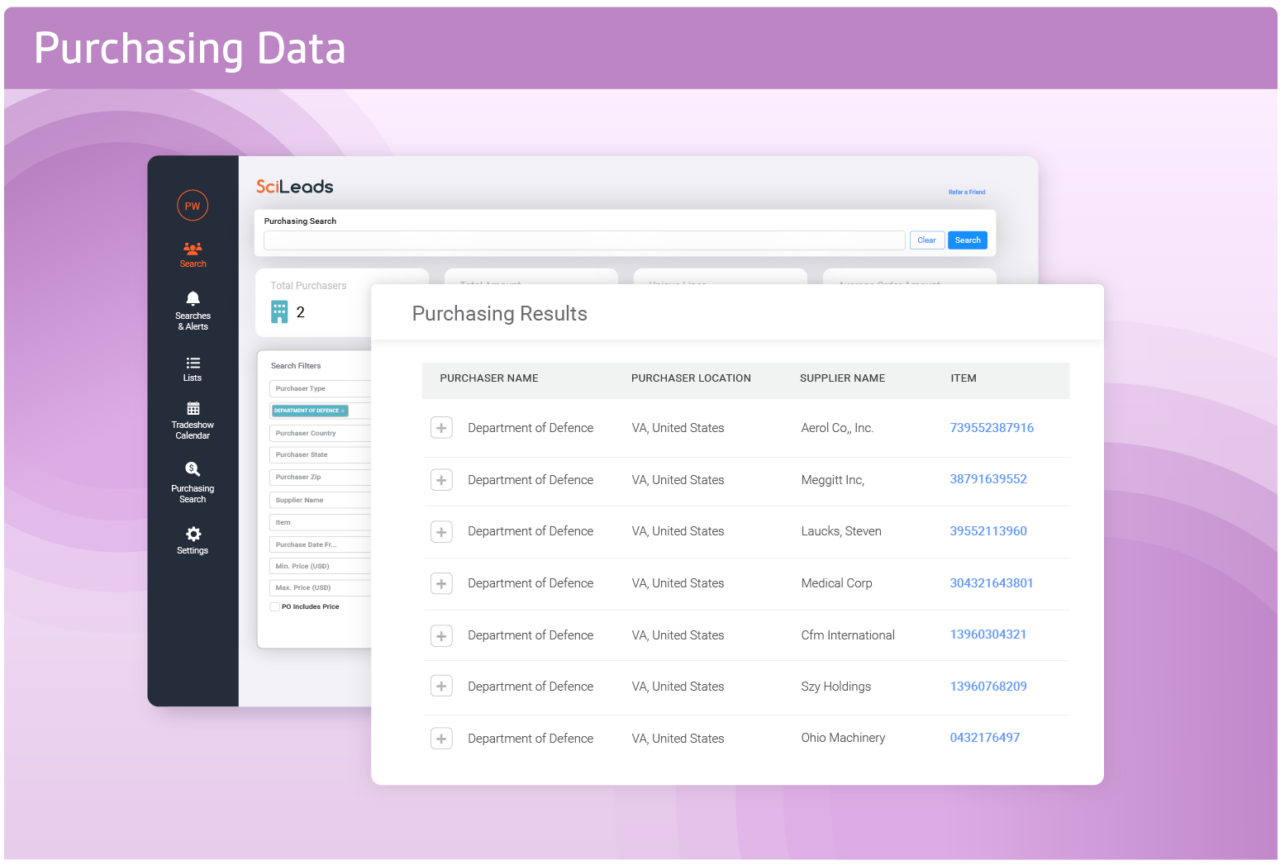Enable the PO Includes Price checkbox
The height and width of the screenshot is (865, 1280).
pos(275,606)
